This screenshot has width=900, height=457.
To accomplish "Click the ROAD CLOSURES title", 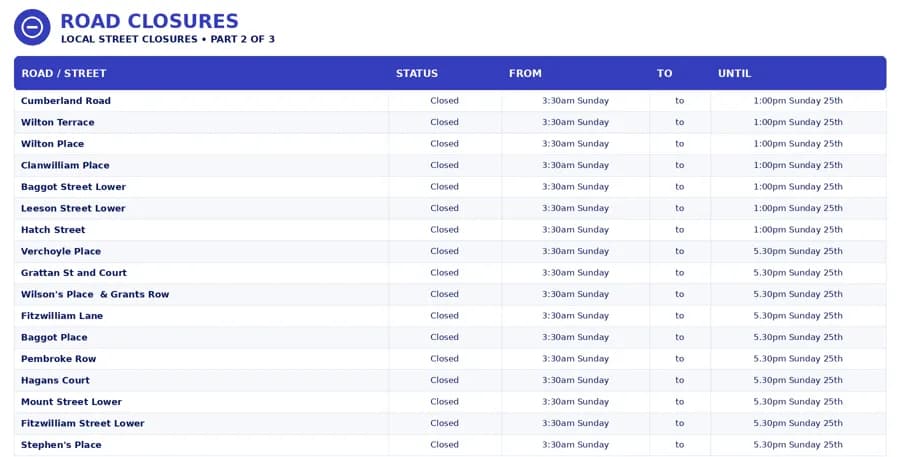I will 149,21.
